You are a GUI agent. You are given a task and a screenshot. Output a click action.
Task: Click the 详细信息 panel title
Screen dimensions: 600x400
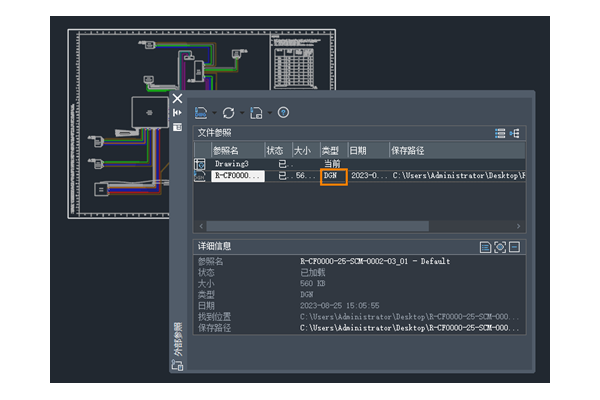point(214,246)
